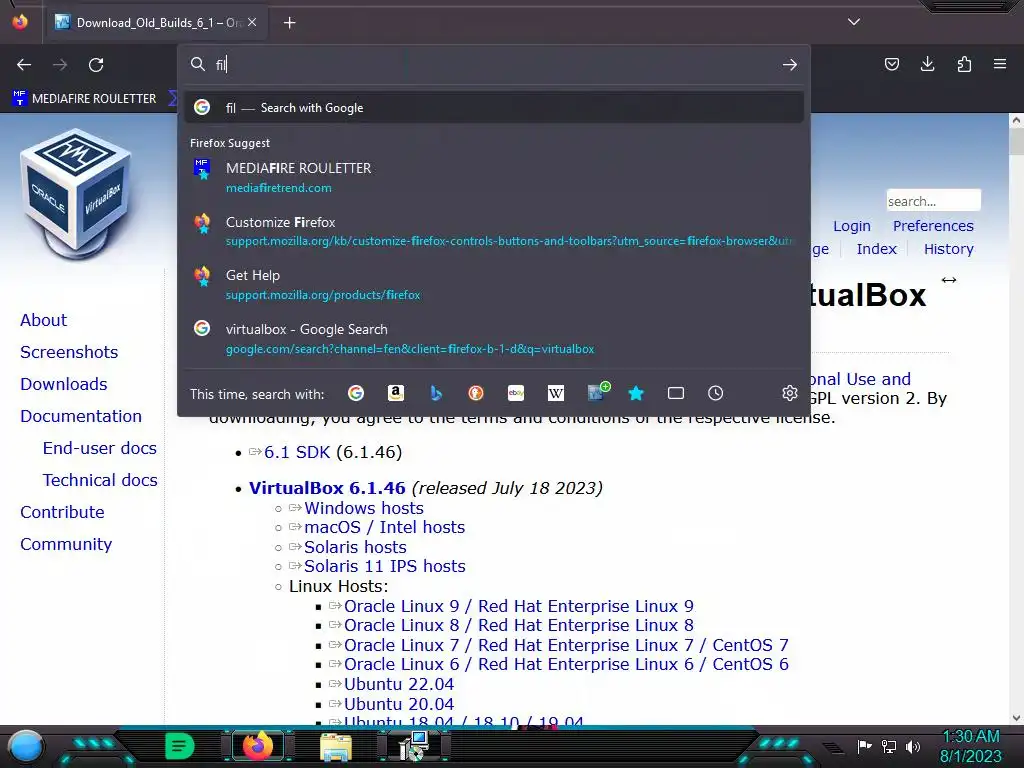Choose Get Help suggestion

[x=494, y=285]
